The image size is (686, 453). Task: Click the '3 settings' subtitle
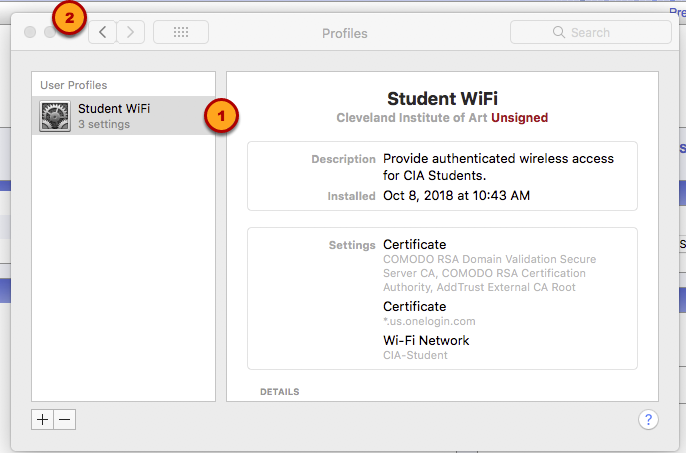[x=104, y=124]
